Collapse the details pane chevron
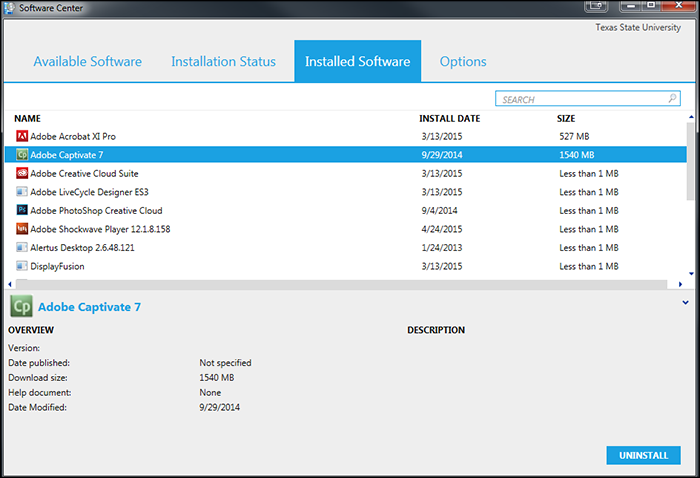The image size is (700, 478). point(685,301)
